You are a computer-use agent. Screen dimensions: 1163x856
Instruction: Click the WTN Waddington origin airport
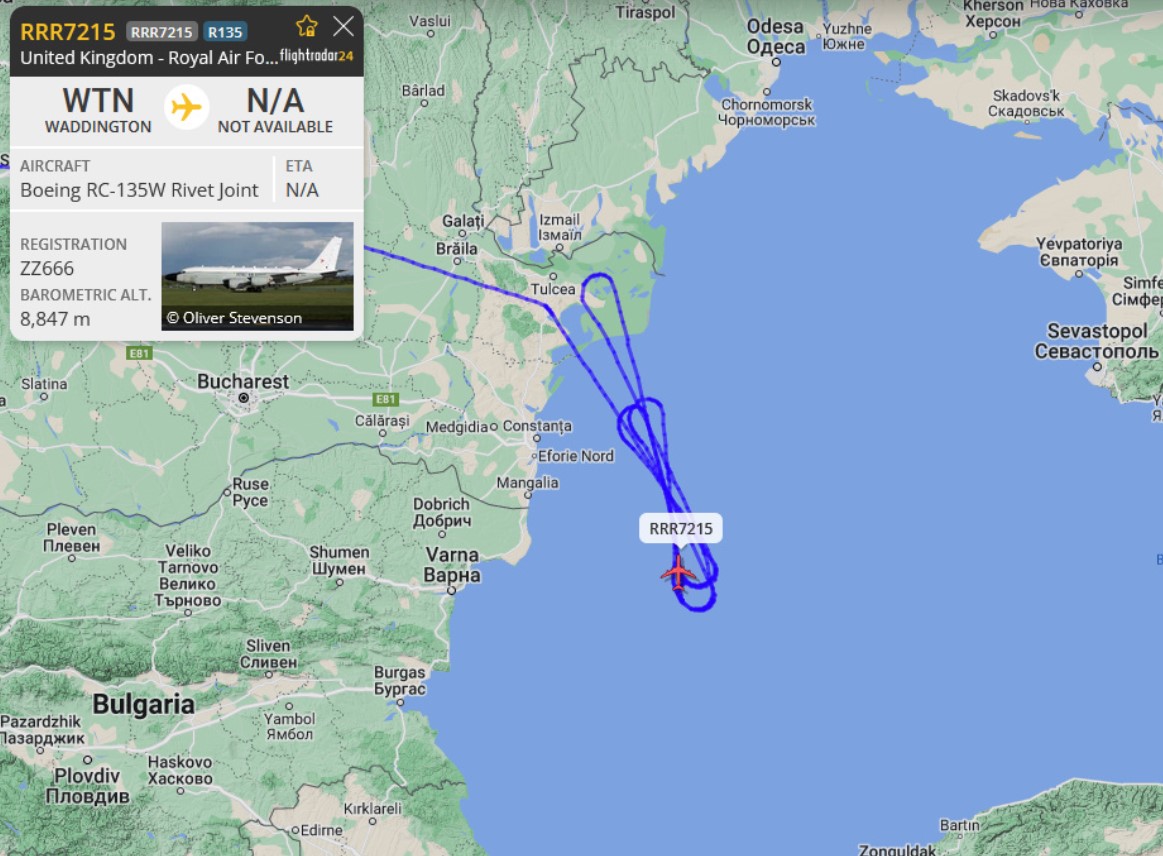[98, 110]
